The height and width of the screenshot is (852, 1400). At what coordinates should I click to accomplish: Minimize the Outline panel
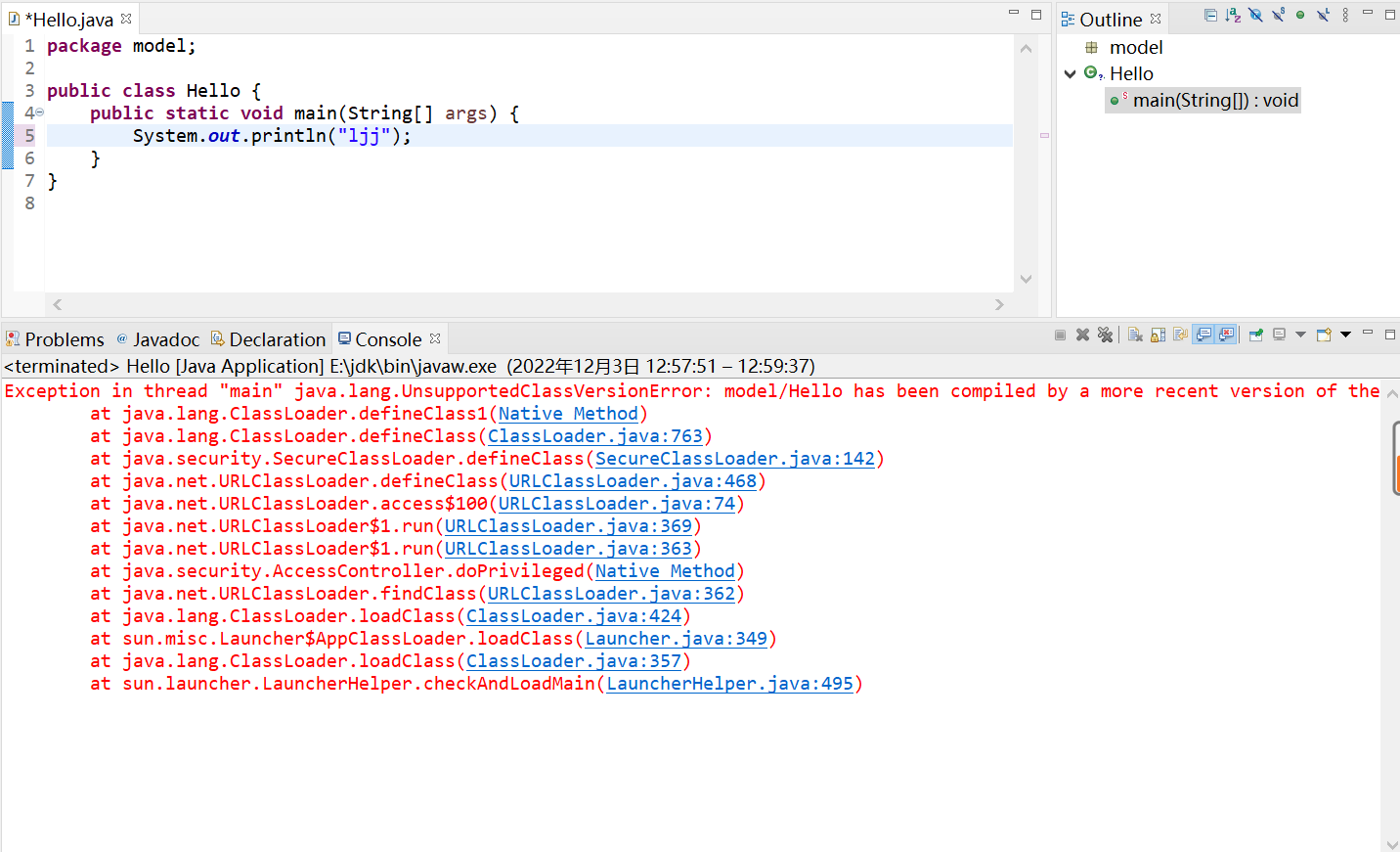pos(1368,12)
